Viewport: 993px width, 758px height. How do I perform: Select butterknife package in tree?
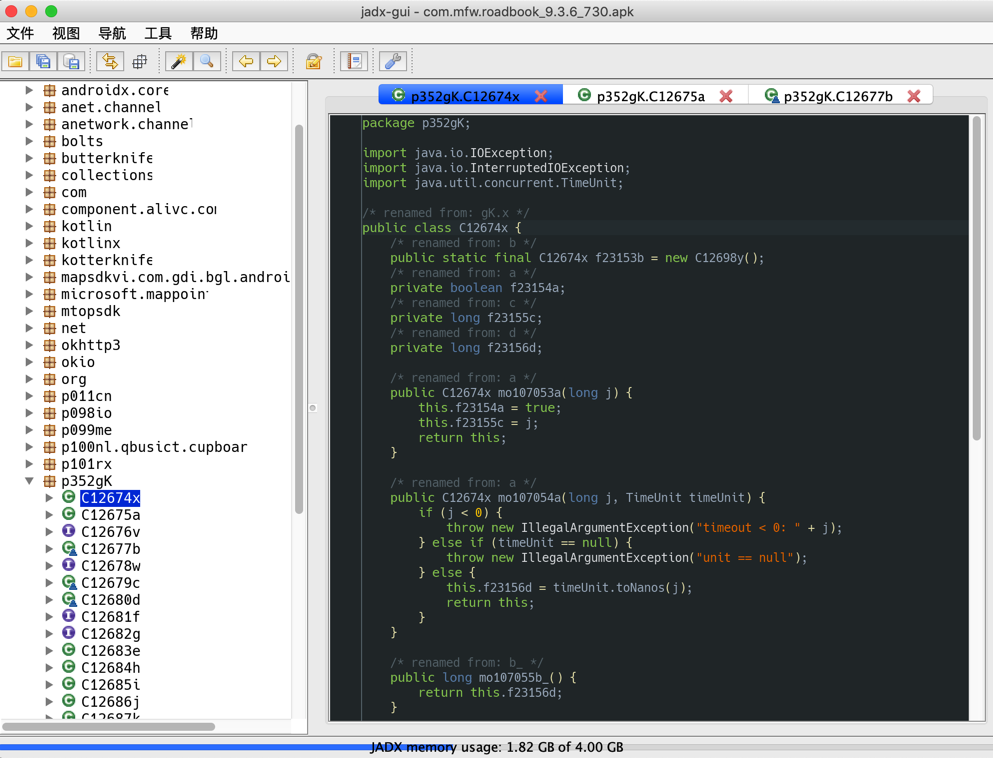[106, 158]
